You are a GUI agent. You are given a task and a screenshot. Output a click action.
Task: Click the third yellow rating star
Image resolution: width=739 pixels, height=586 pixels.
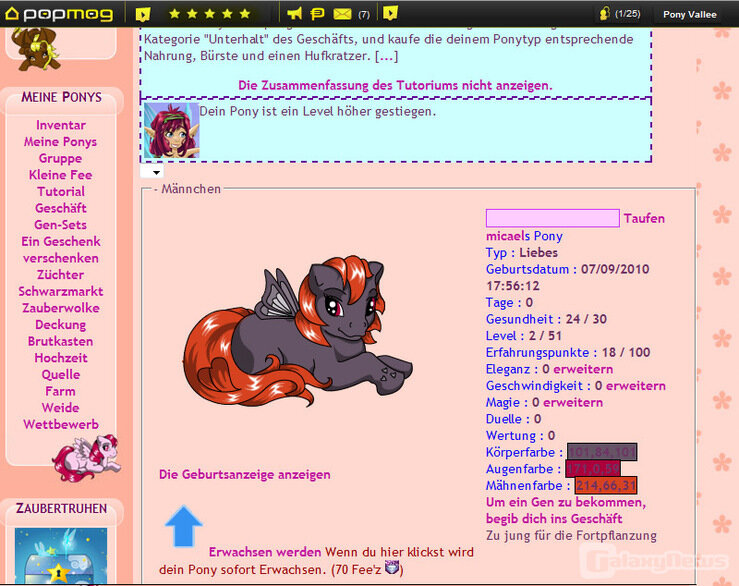210,14
